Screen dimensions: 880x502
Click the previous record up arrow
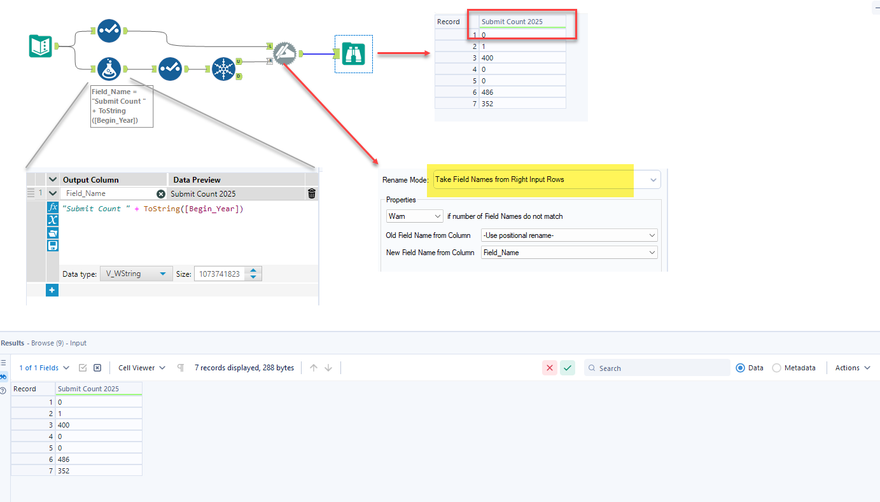coord(314,368)
